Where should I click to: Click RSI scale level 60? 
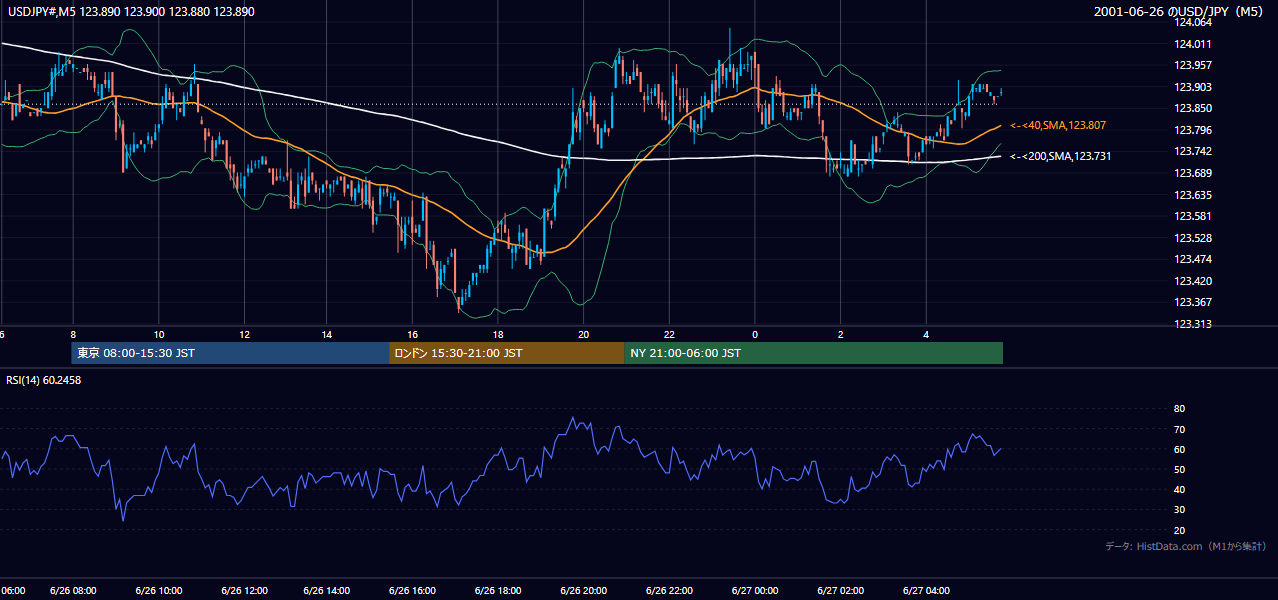(1179, 449)
